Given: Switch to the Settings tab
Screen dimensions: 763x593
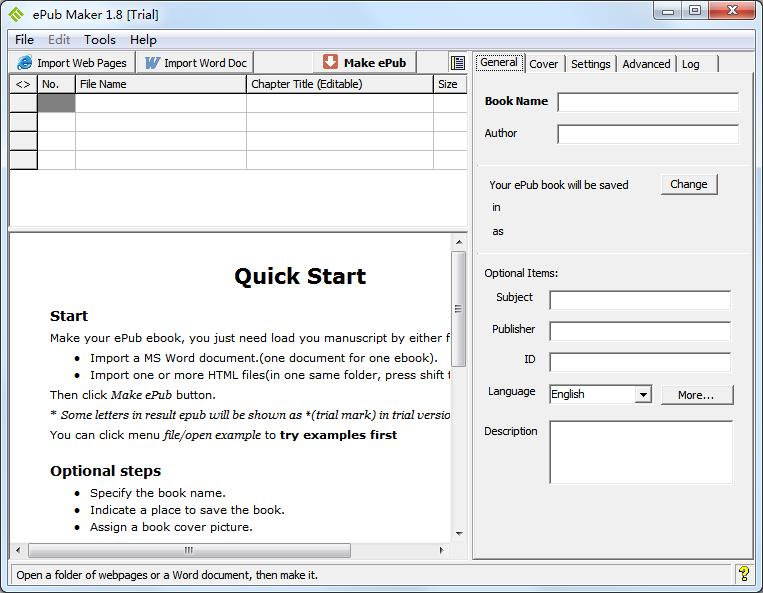Looking at the screenshot, I should pyautogui.click(x=590, y=64).
